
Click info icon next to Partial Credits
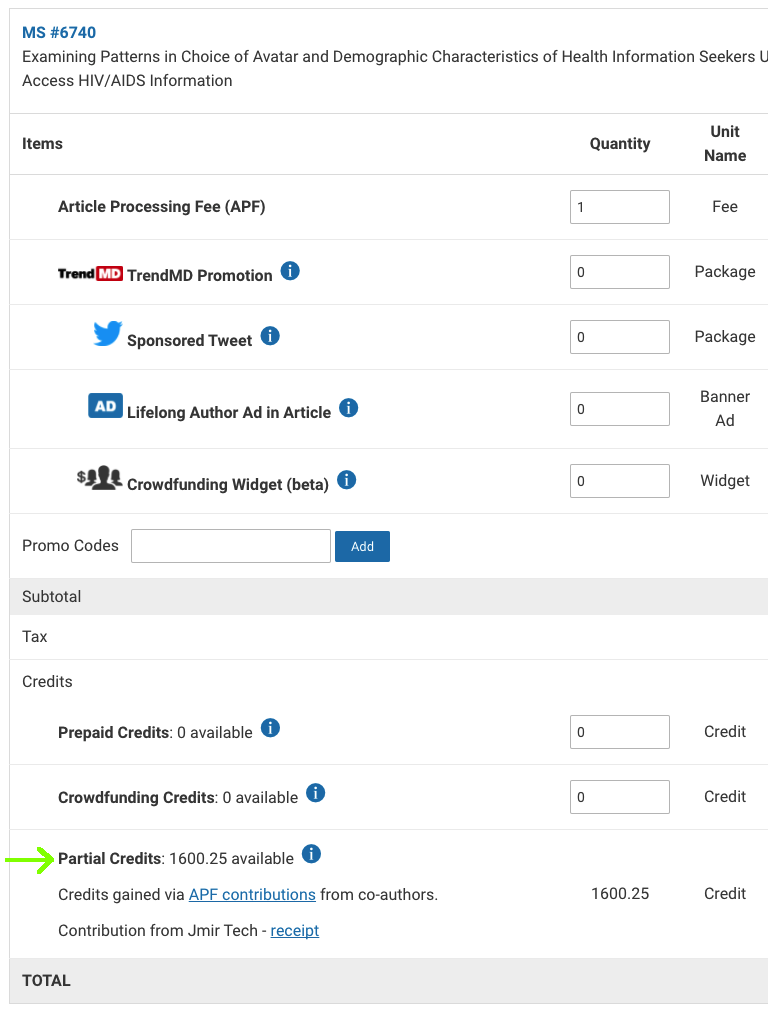[x=311, y=854]
